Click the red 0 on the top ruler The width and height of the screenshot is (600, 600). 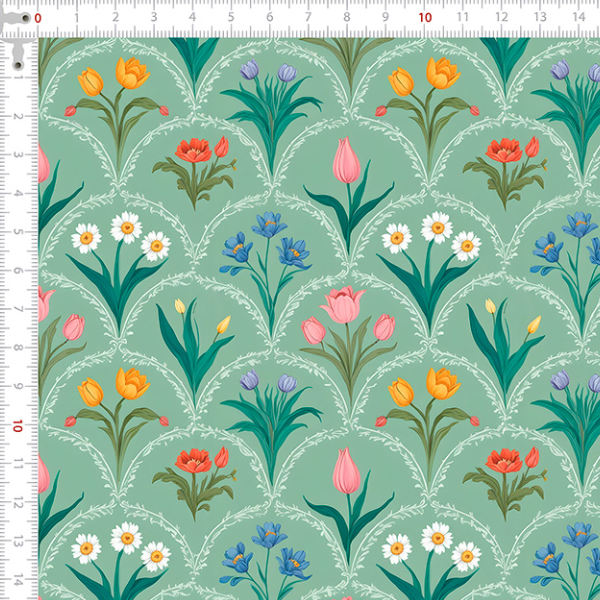tap(38, 18)
